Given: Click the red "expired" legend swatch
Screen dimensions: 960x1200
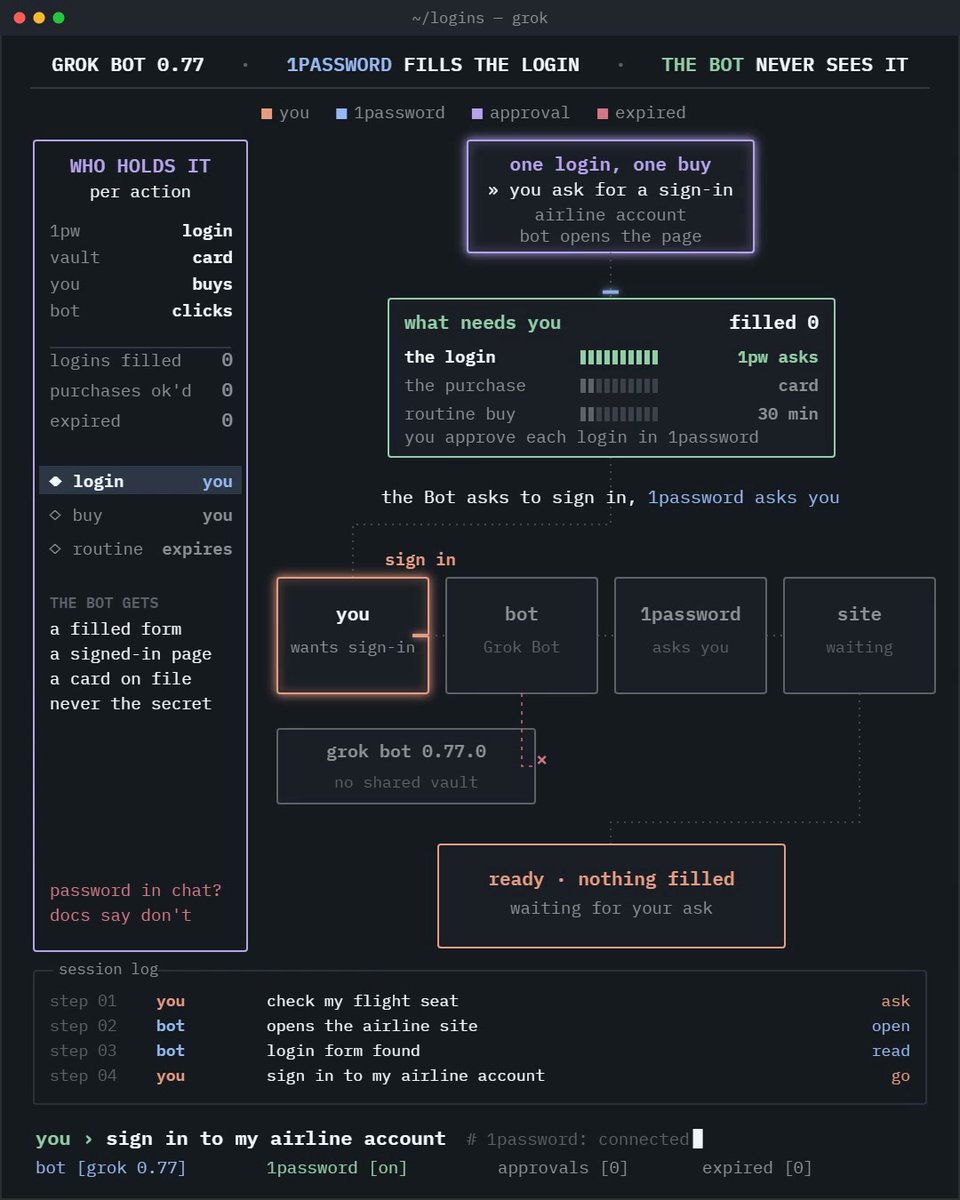Looking at the screenshot, I should 602,113.
